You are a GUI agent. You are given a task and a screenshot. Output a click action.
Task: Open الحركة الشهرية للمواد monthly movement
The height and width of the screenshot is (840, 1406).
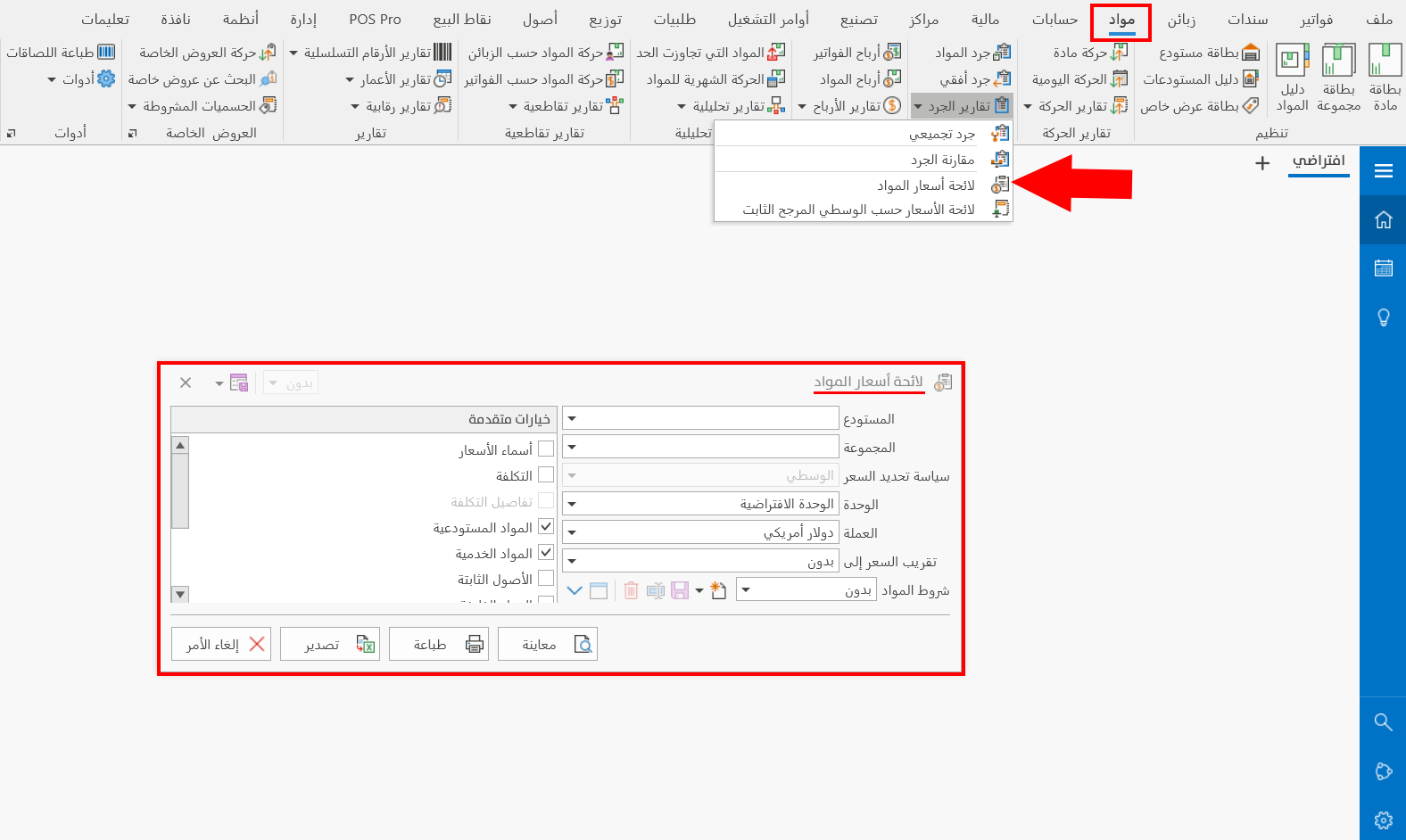point(716,79)
